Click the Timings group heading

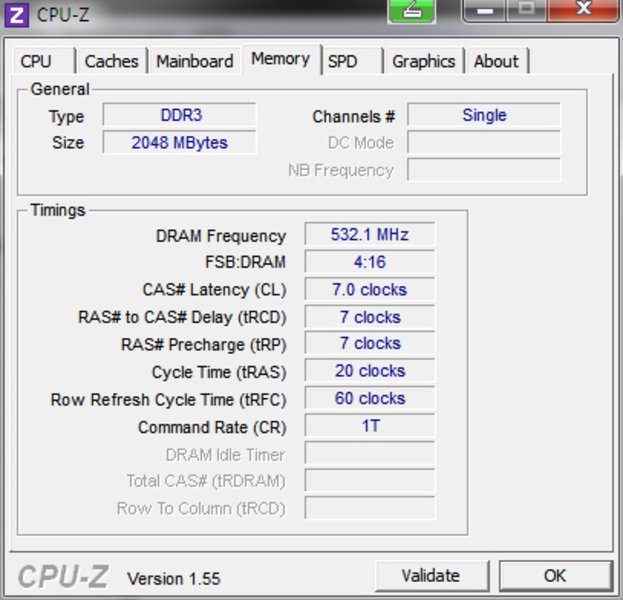(58, 210)
